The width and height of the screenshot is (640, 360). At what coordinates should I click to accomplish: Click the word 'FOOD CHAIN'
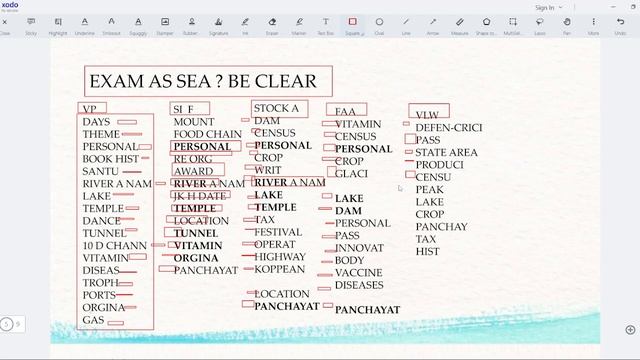(207, 134)
